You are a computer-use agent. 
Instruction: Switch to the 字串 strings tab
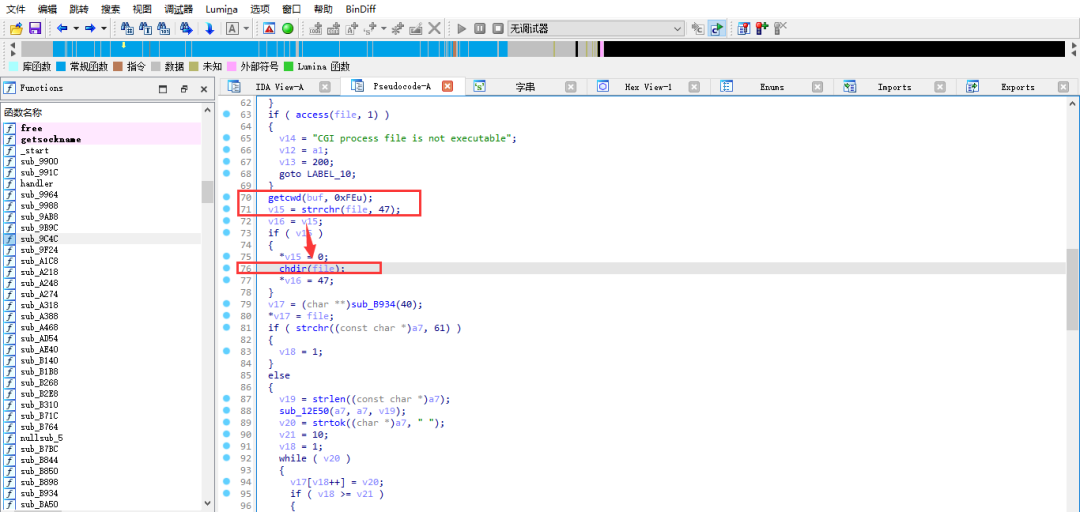525,88
